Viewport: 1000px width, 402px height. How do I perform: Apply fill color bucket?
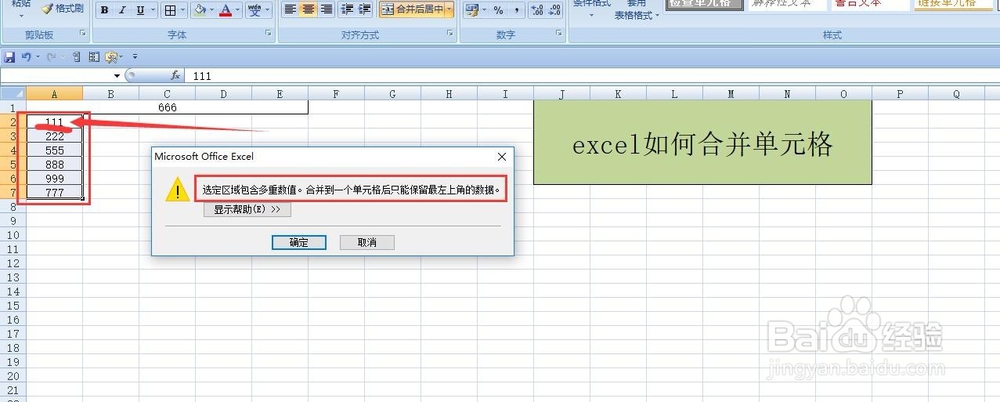(x=200, y=10)
